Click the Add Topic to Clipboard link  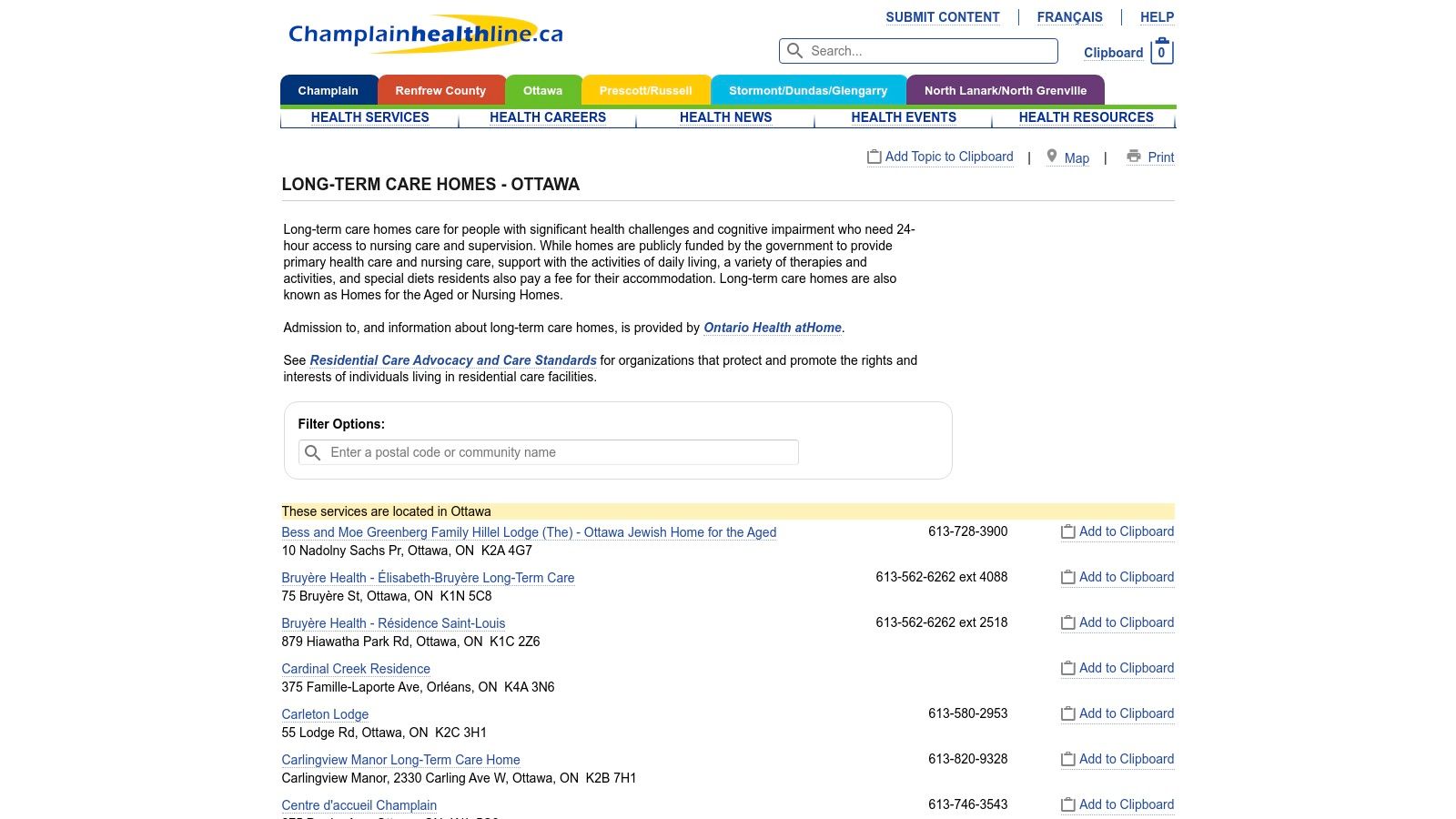click(x=949, y=157)
